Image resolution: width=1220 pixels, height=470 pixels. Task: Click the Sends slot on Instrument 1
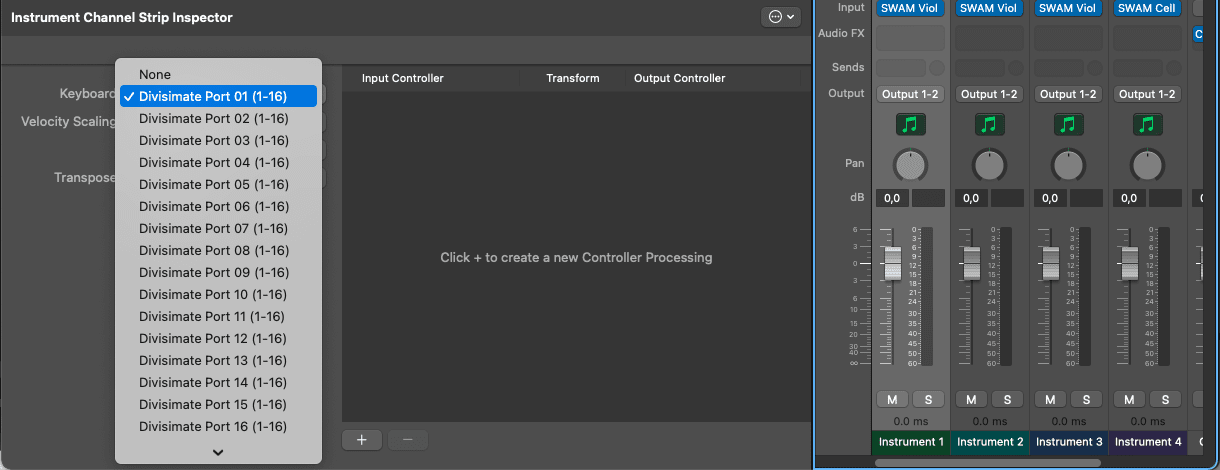[x=901, y=67]
